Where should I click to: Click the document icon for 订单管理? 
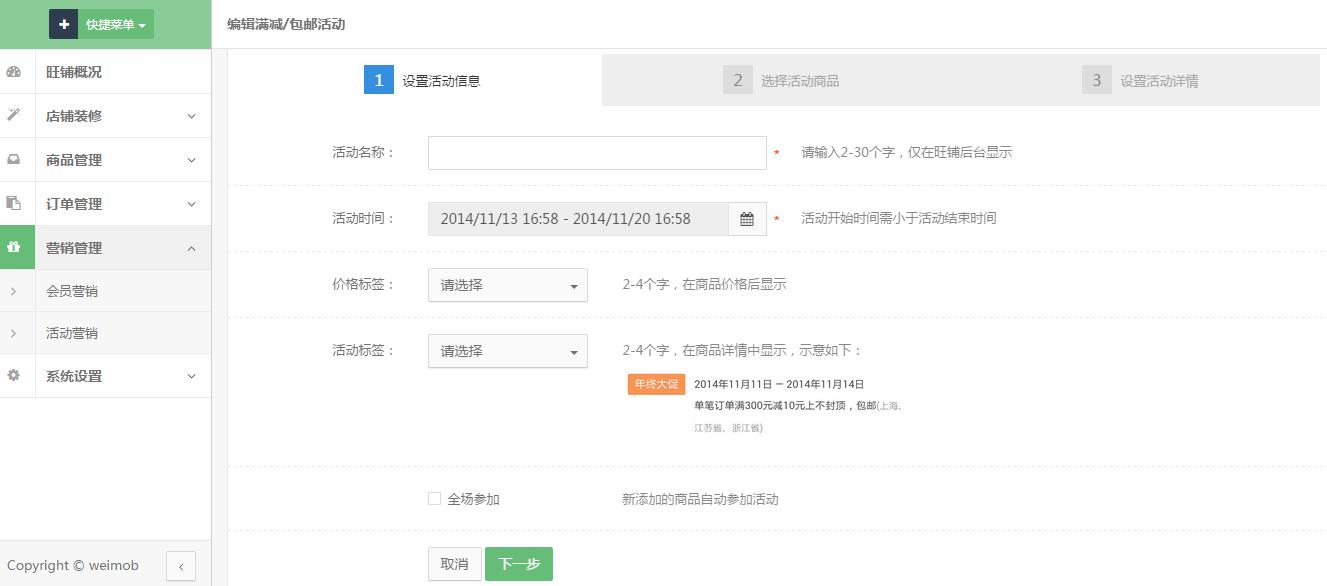pos(14,203)
